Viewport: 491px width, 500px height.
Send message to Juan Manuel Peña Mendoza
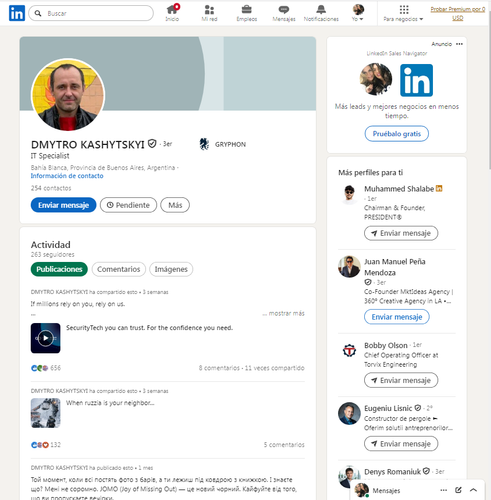(397, 317)
